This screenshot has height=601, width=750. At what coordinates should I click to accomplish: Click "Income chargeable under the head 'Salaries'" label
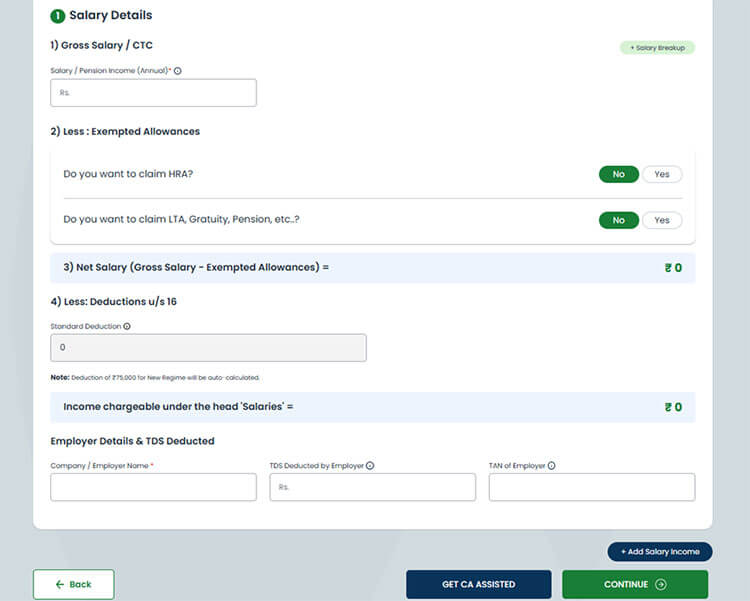[178, 407]
